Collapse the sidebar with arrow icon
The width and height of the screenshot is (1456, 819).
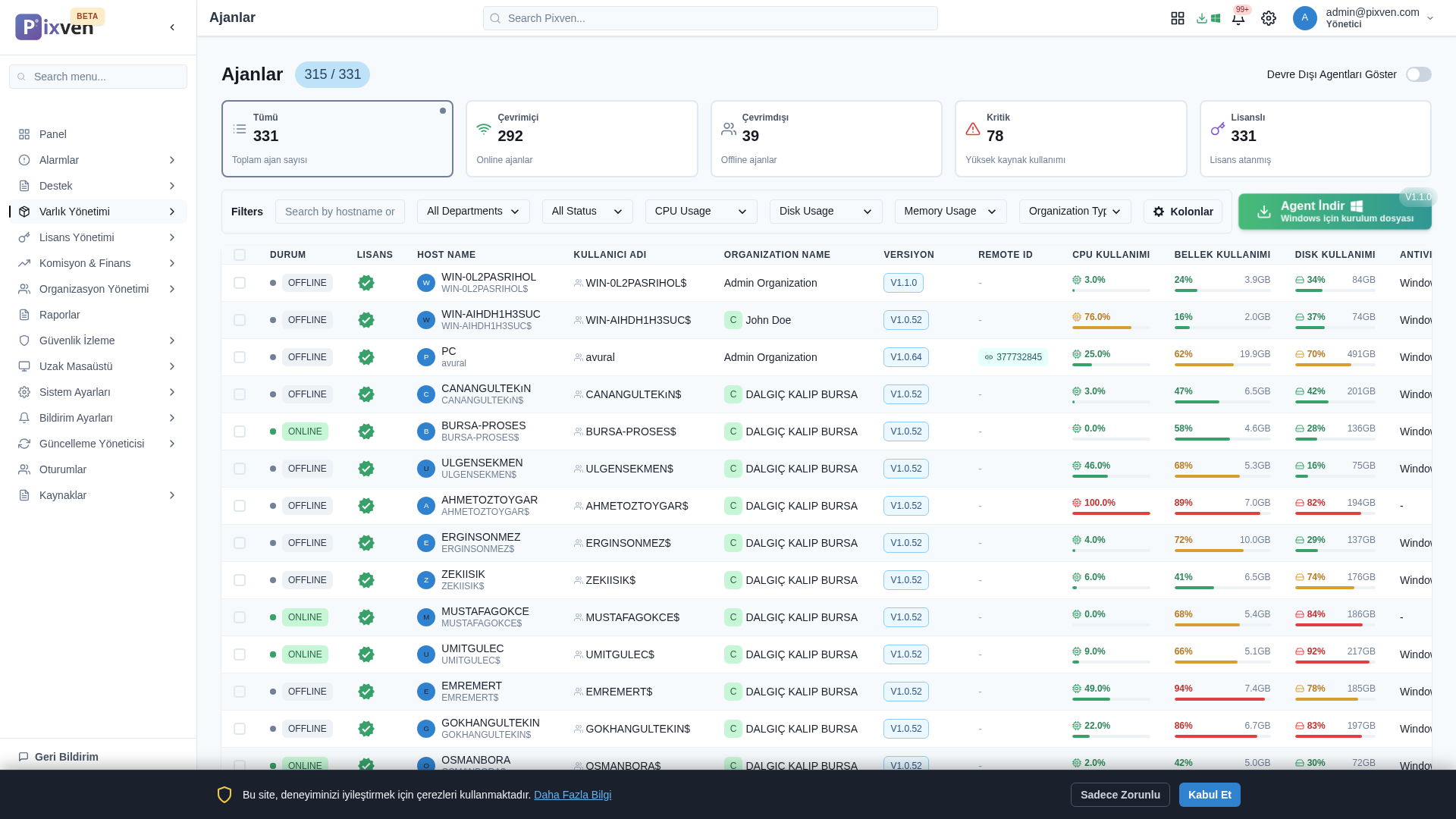tap(172, 27)
